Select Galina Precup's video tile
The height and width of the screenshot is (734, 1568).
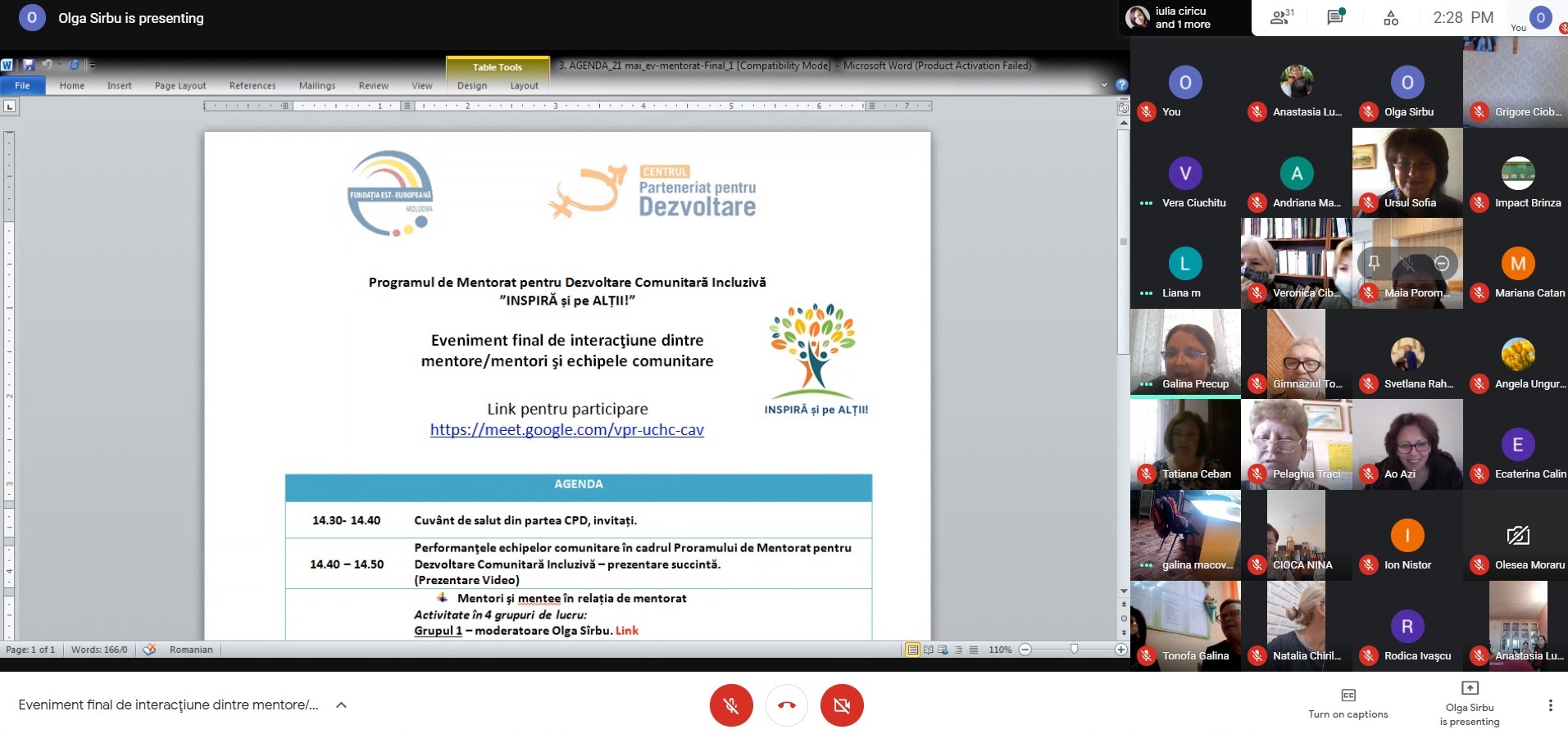(x=1185, y=353)
